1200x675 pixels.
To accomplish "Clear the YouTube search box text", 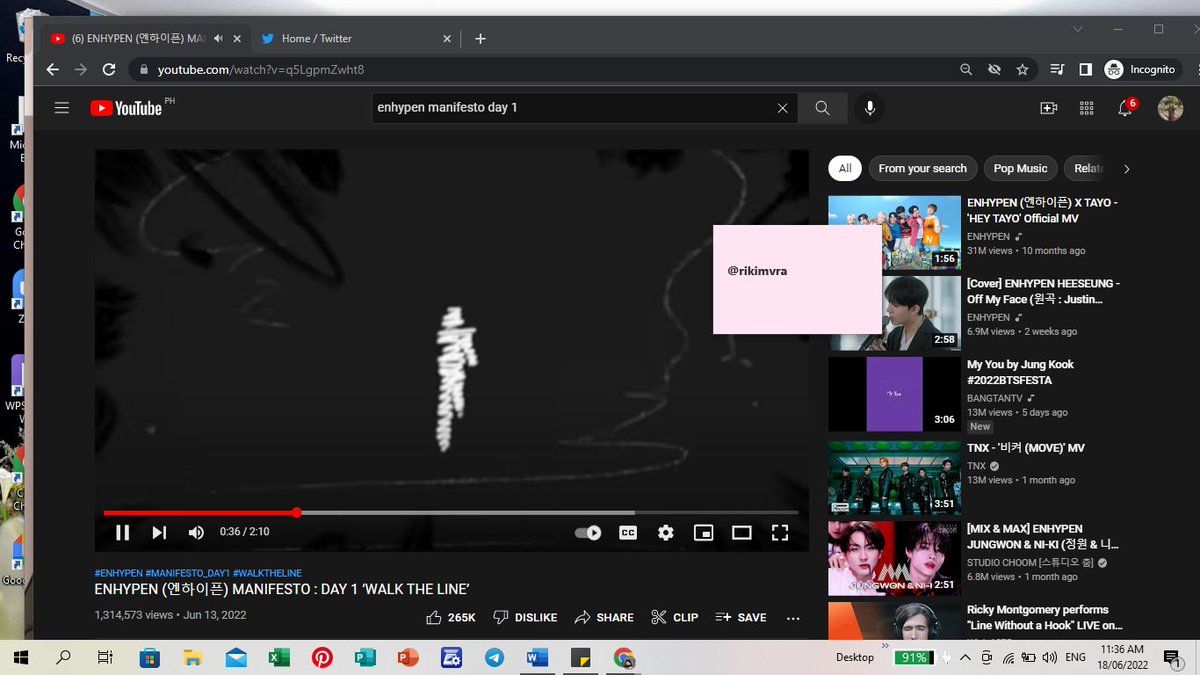I will pos(782,108).
